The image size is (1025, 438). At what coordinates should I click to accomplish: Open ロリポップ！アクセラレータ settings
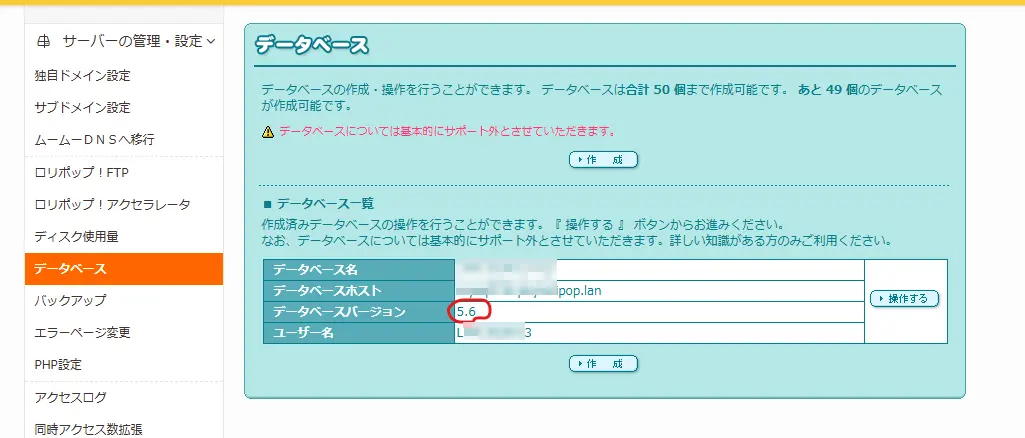(112, 205)
